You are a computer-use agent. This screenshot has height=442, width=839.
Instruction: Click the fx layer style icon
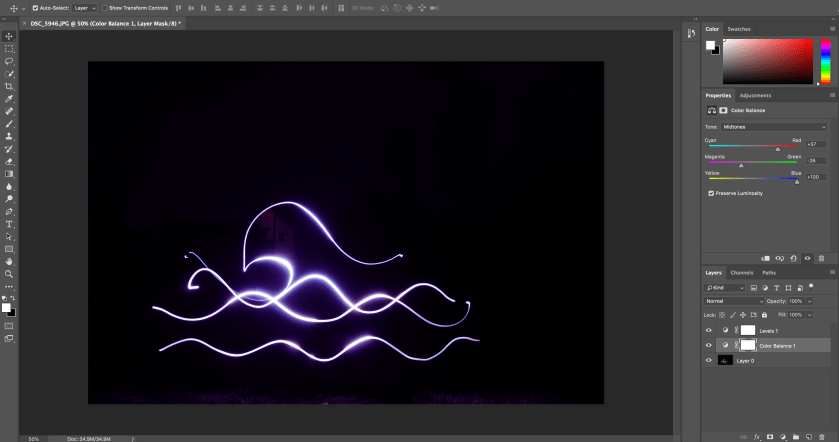(759, 437)
